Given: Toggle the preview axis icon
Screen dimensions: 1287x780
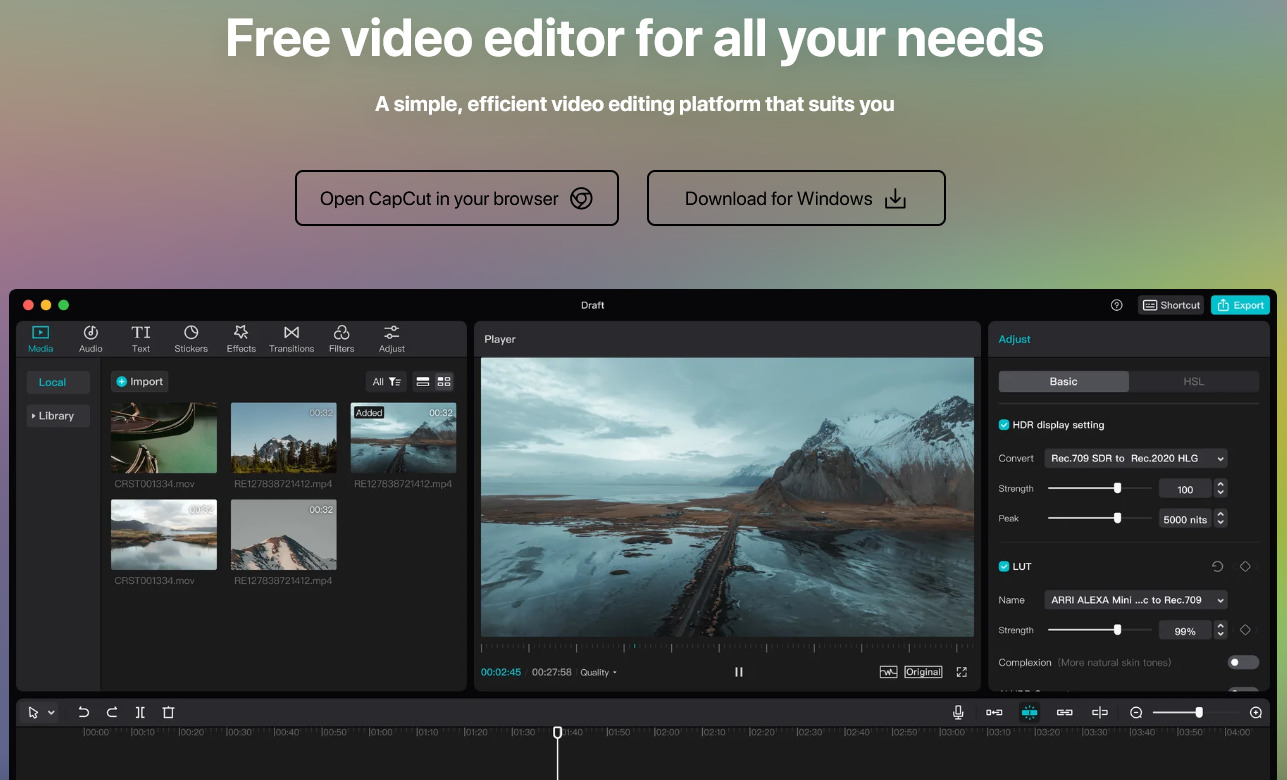Looking at the screenshot, I should point(1100,712).
